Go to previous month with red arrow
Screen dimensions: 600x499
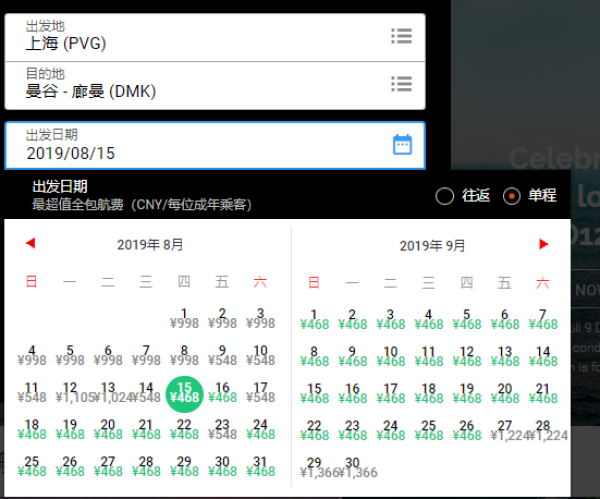tap(31, 243)
